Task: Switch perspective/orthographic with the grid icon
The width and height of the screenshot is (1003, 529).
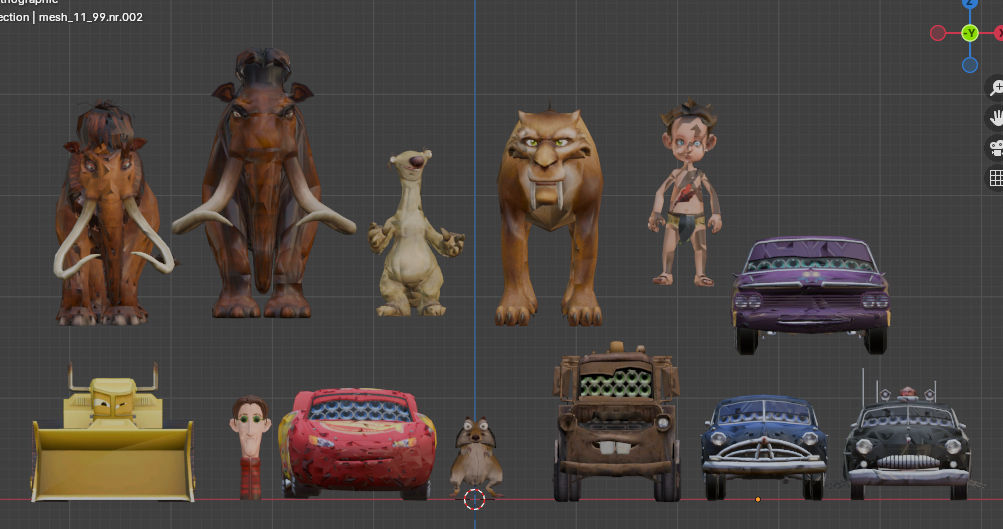Action: (x=995, y=178)
